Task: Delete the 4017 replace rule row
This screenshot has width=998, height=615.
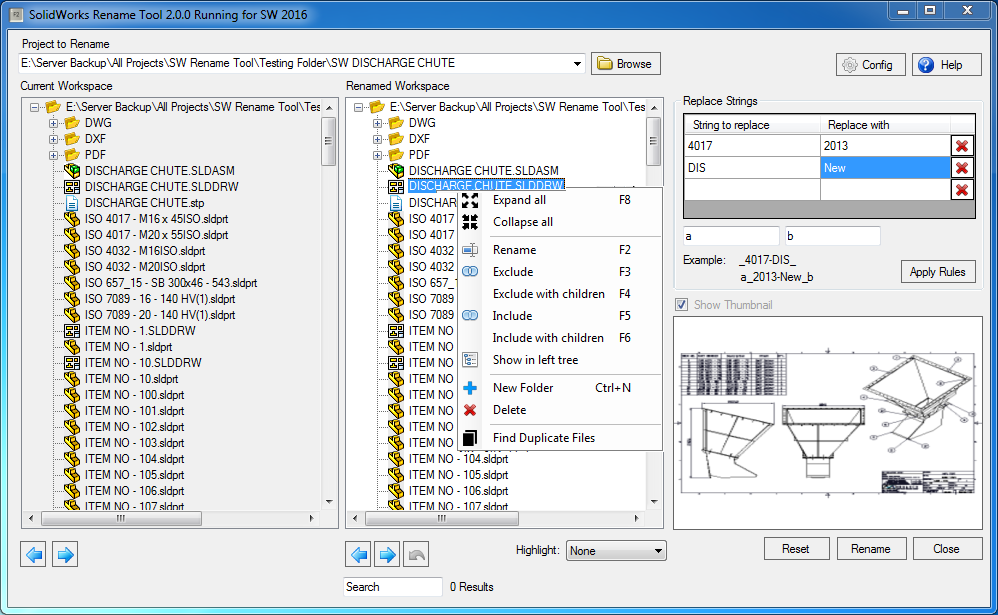Action: [962, 146]
